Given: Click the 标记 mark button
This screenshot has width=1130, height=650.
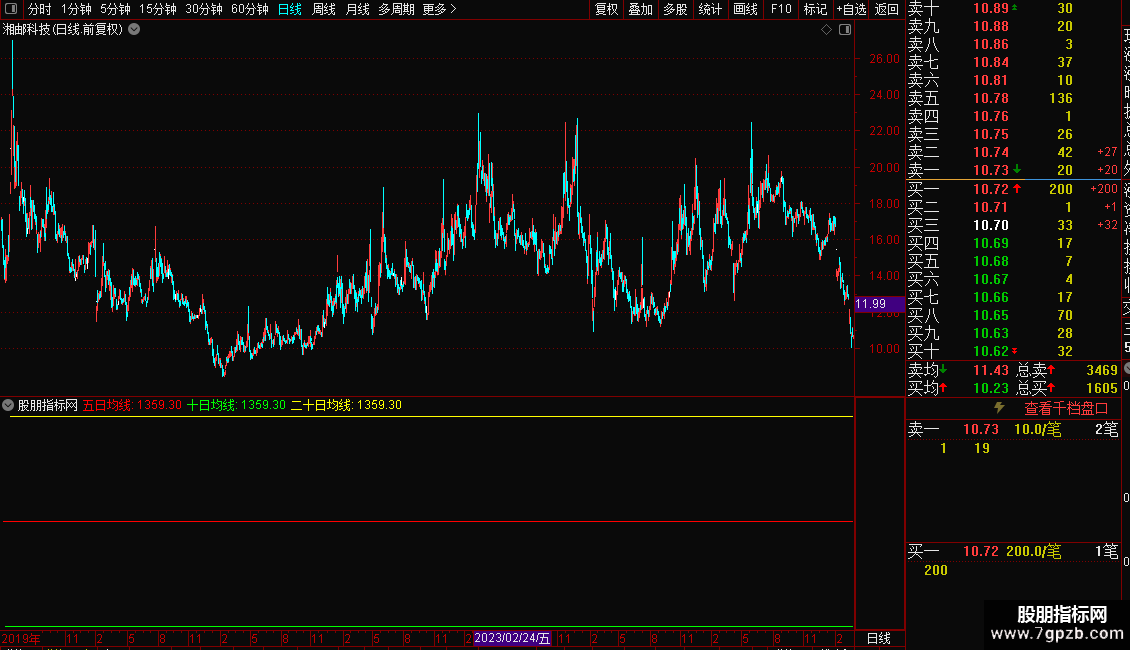Looking at the screenshot, I should click(815, 9).
